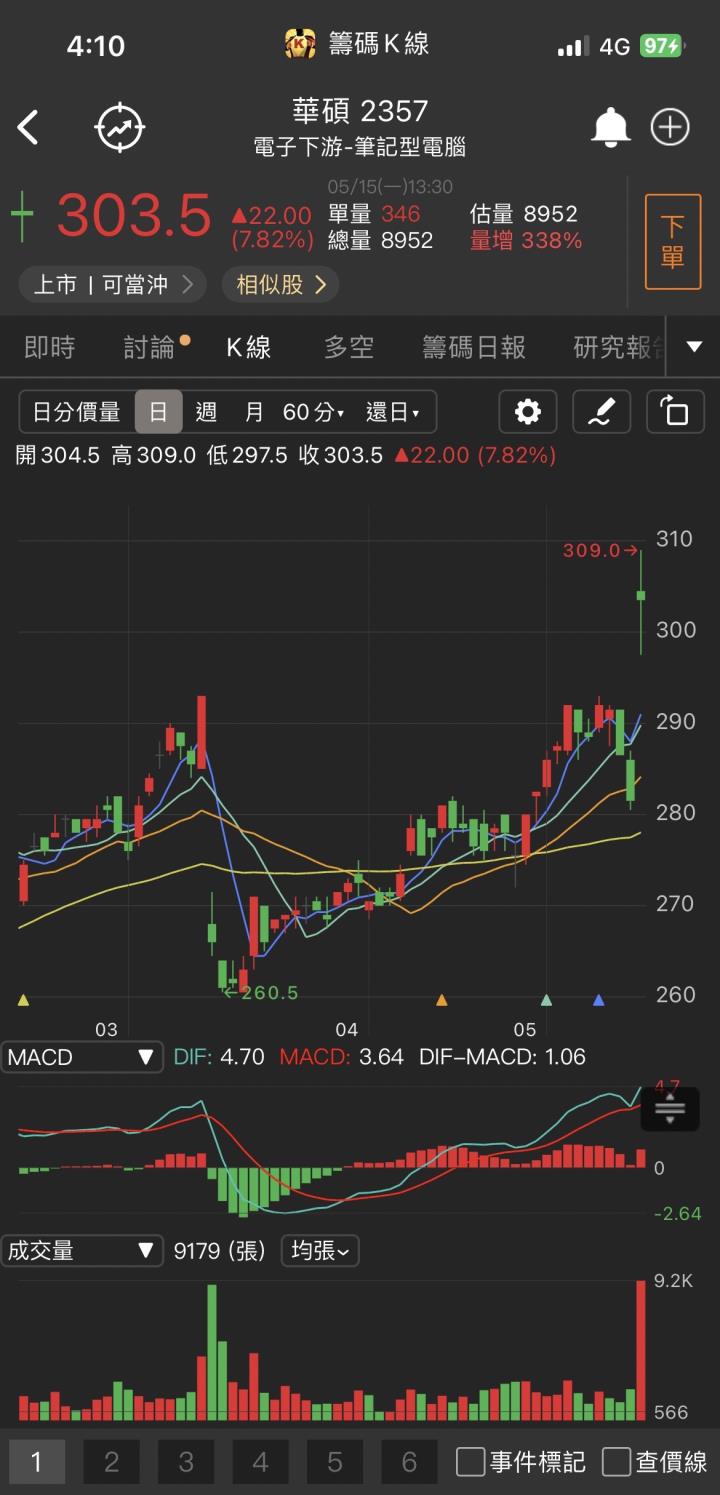Tap the 單量 346 value
This screenshot has width=720, height=1495.
pos(374,213)
